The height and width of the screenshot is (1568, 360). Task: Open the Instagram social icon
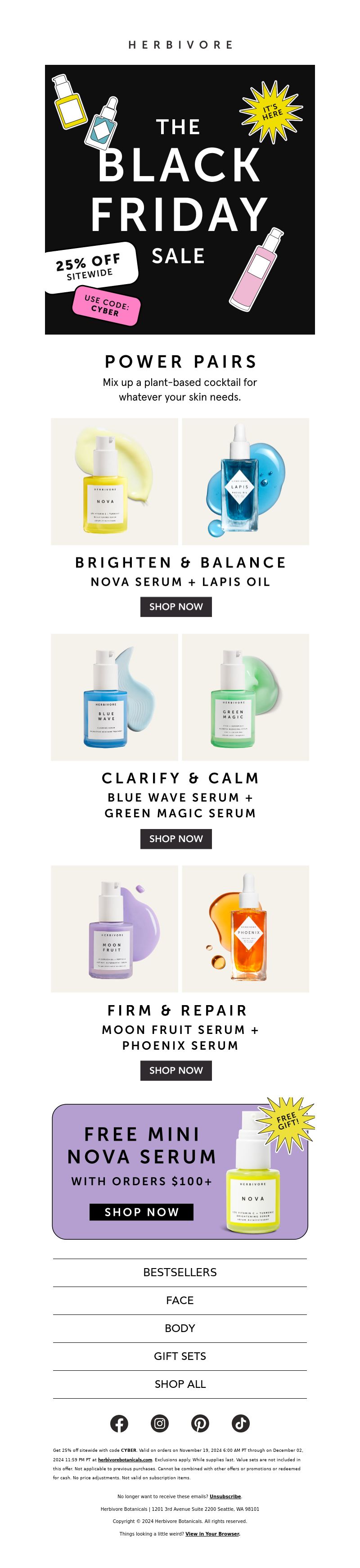pyautogui.click(x=159, y=1423)
